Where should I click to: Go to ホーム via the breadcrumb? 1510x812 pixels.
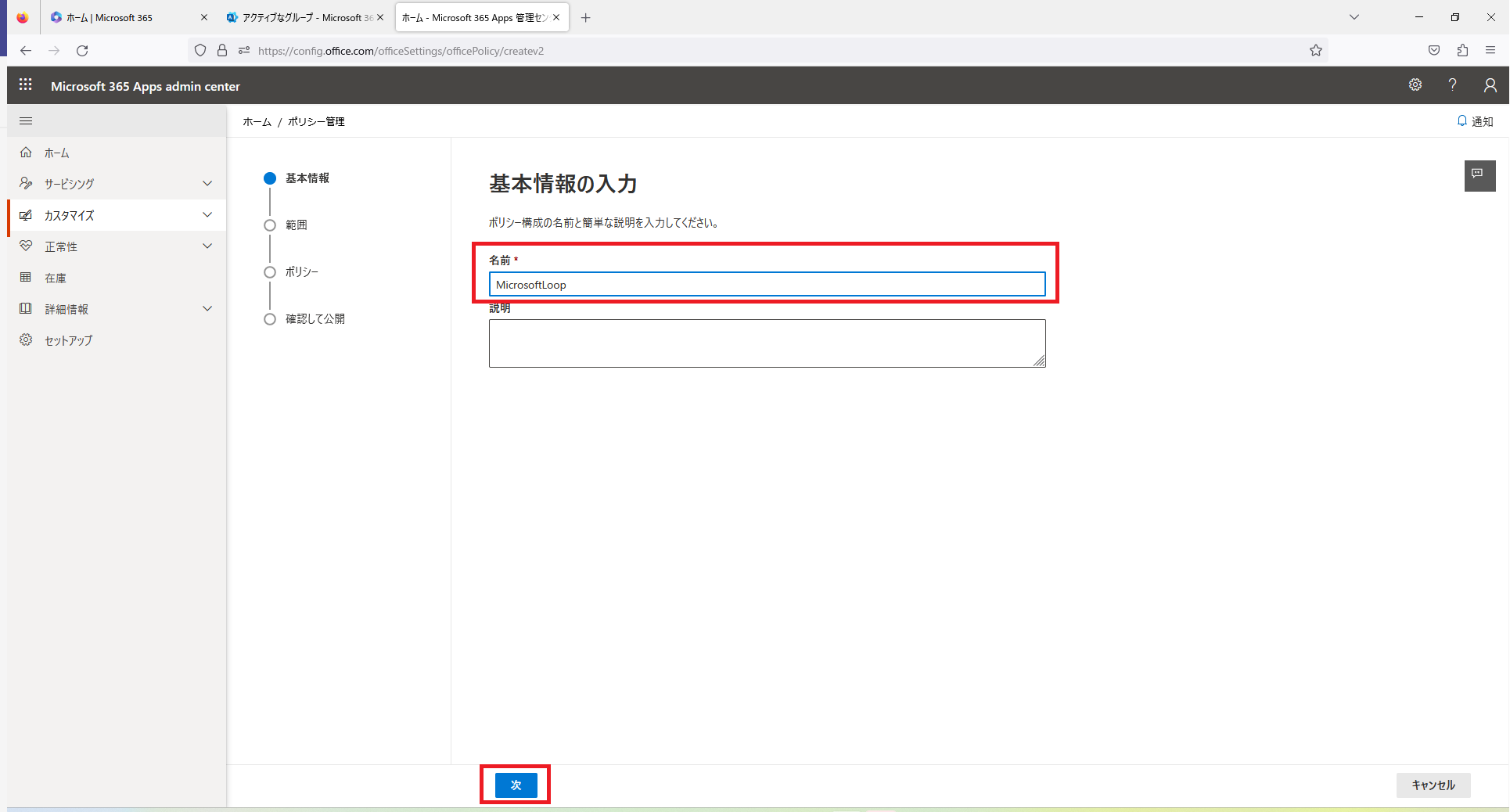click(257, 121)
